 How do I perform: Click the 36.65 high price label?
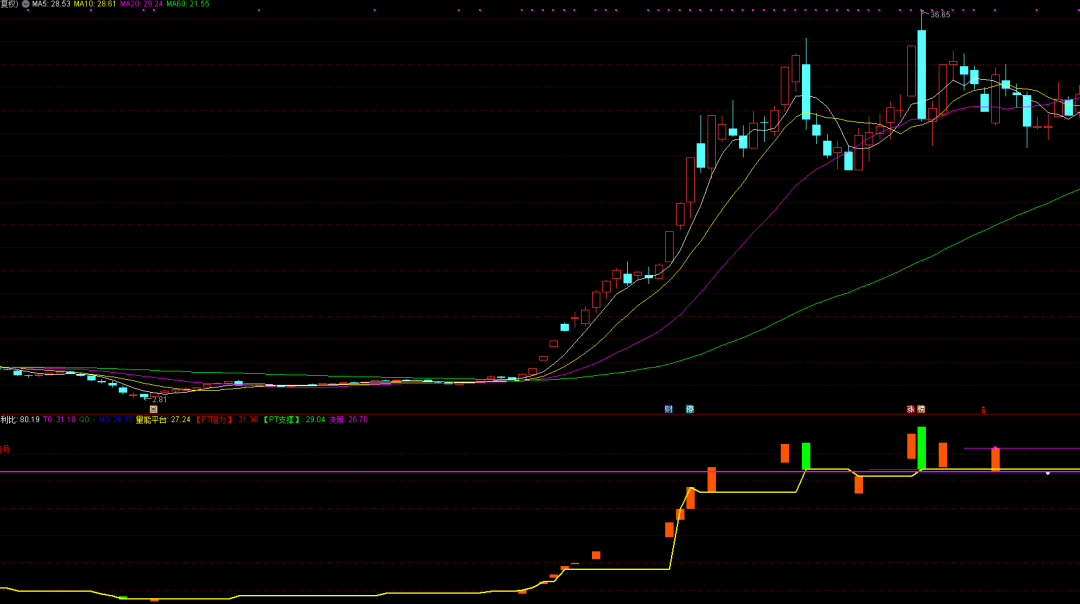(x=939, y=15)
